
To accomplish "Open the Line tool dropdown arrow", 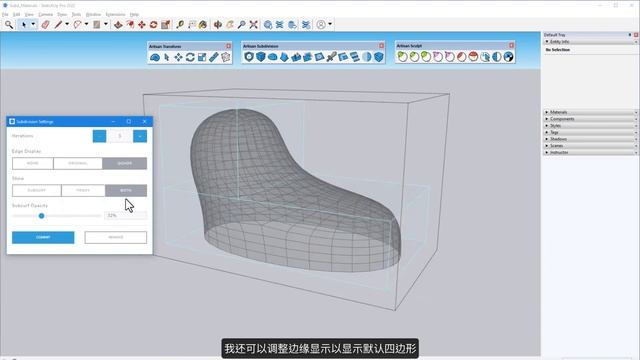I will click(67, 24).
